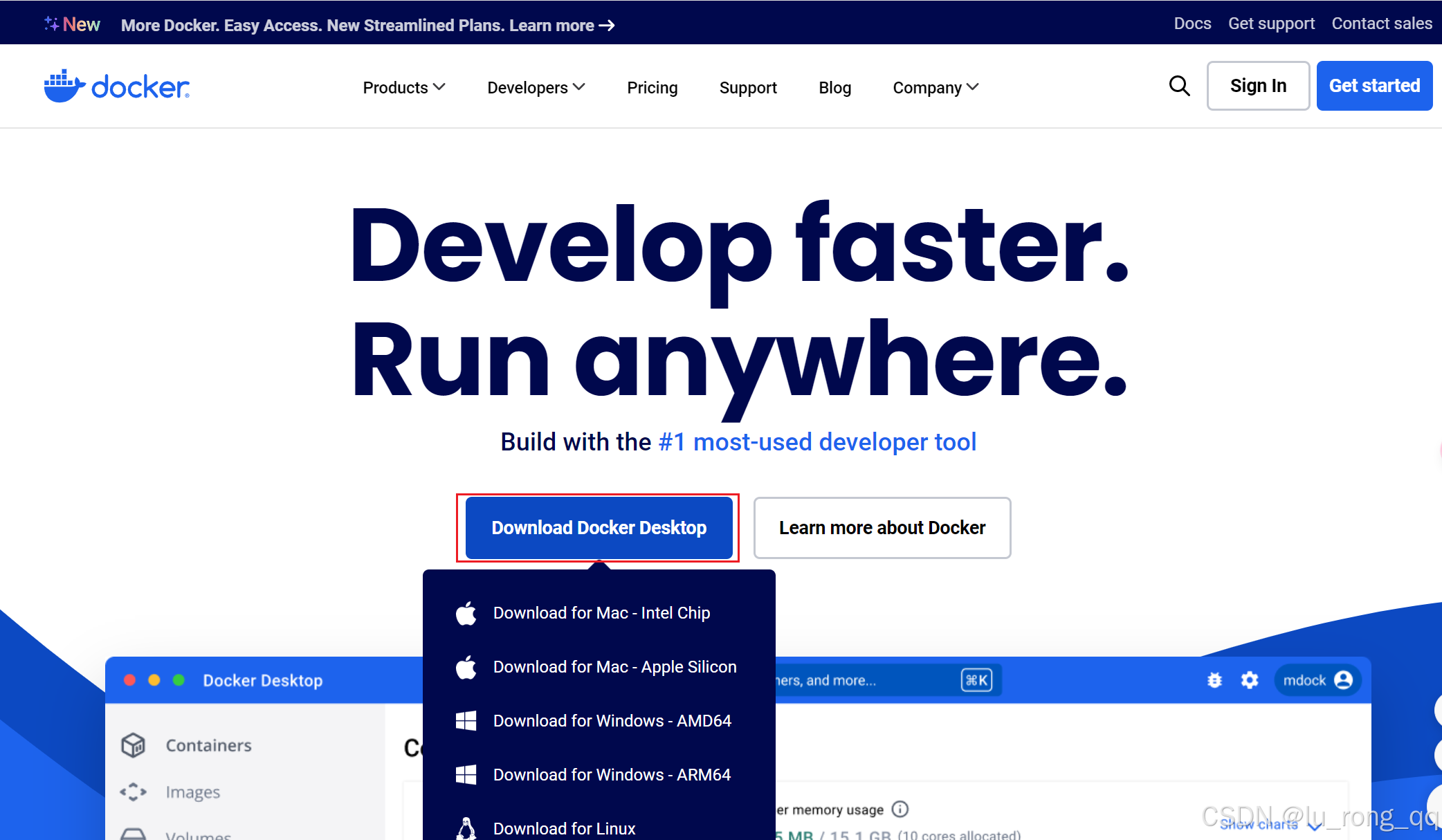Open the Get support link
The height and width of the screenshot is (840, 1442).
point(1271,24)
